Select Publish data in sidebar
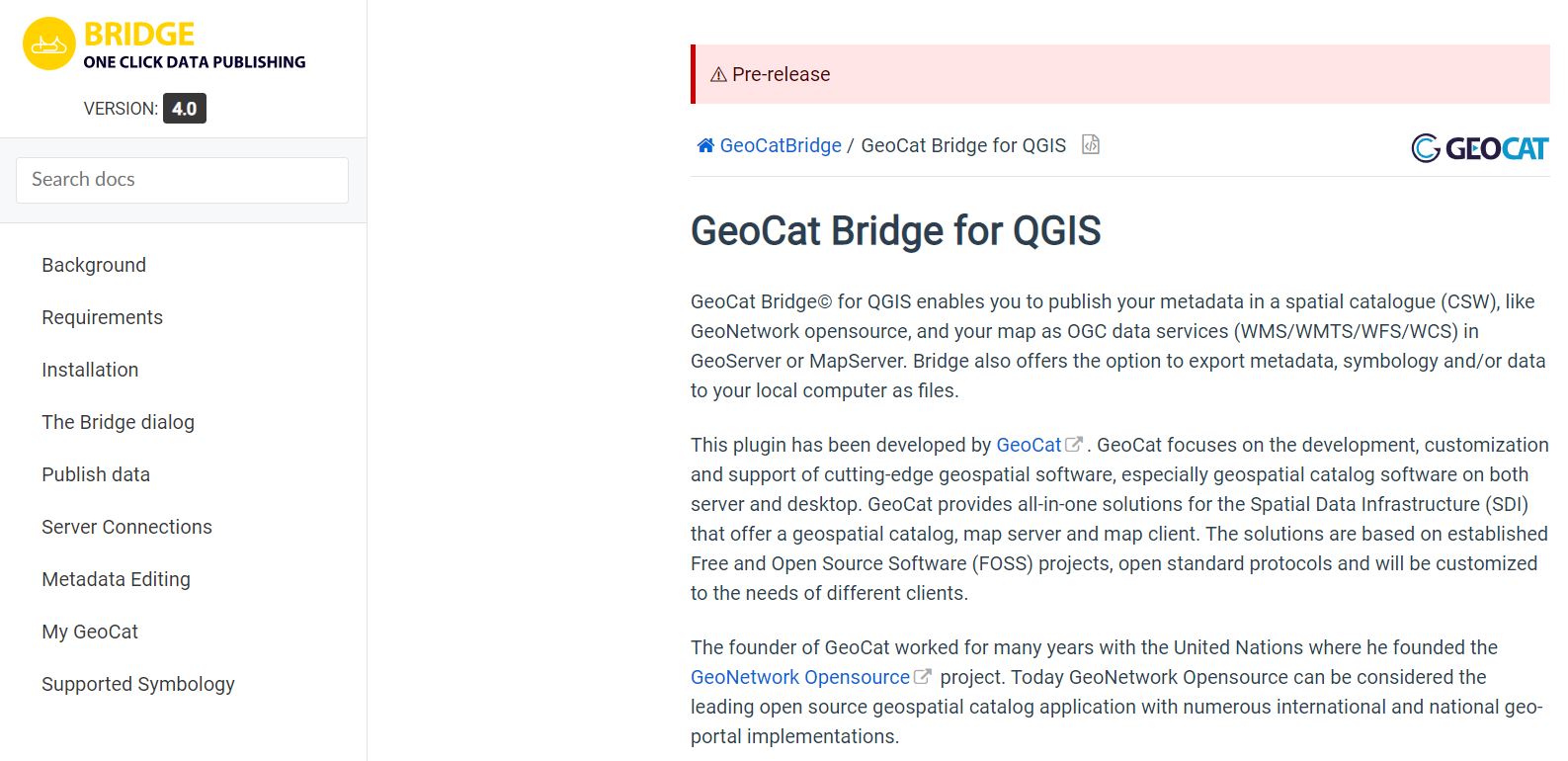The image size is (1568, 761). click(x=96, y=474)
